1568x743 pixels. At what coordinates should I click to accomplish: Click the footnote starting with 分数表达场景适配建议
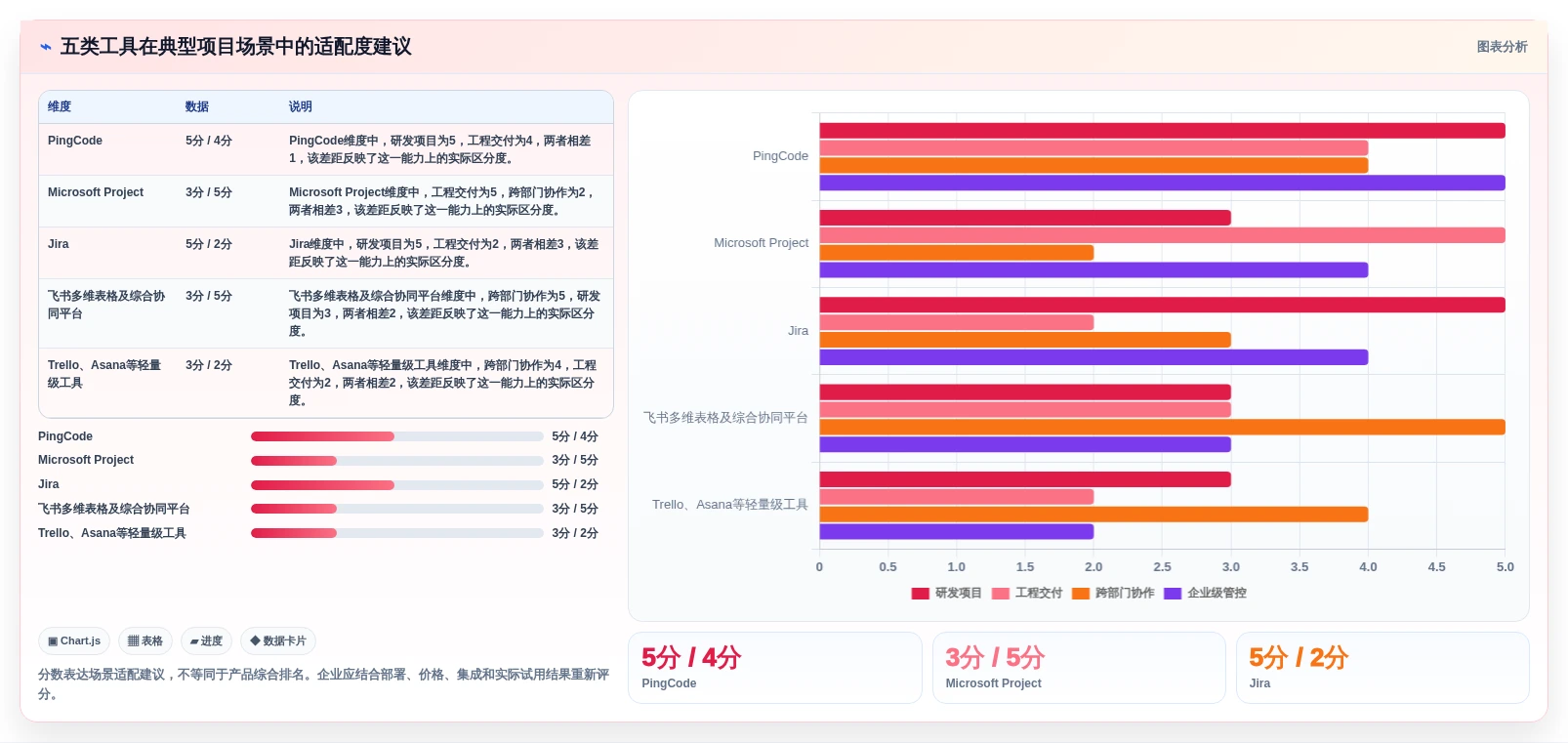tap(324, 684)
